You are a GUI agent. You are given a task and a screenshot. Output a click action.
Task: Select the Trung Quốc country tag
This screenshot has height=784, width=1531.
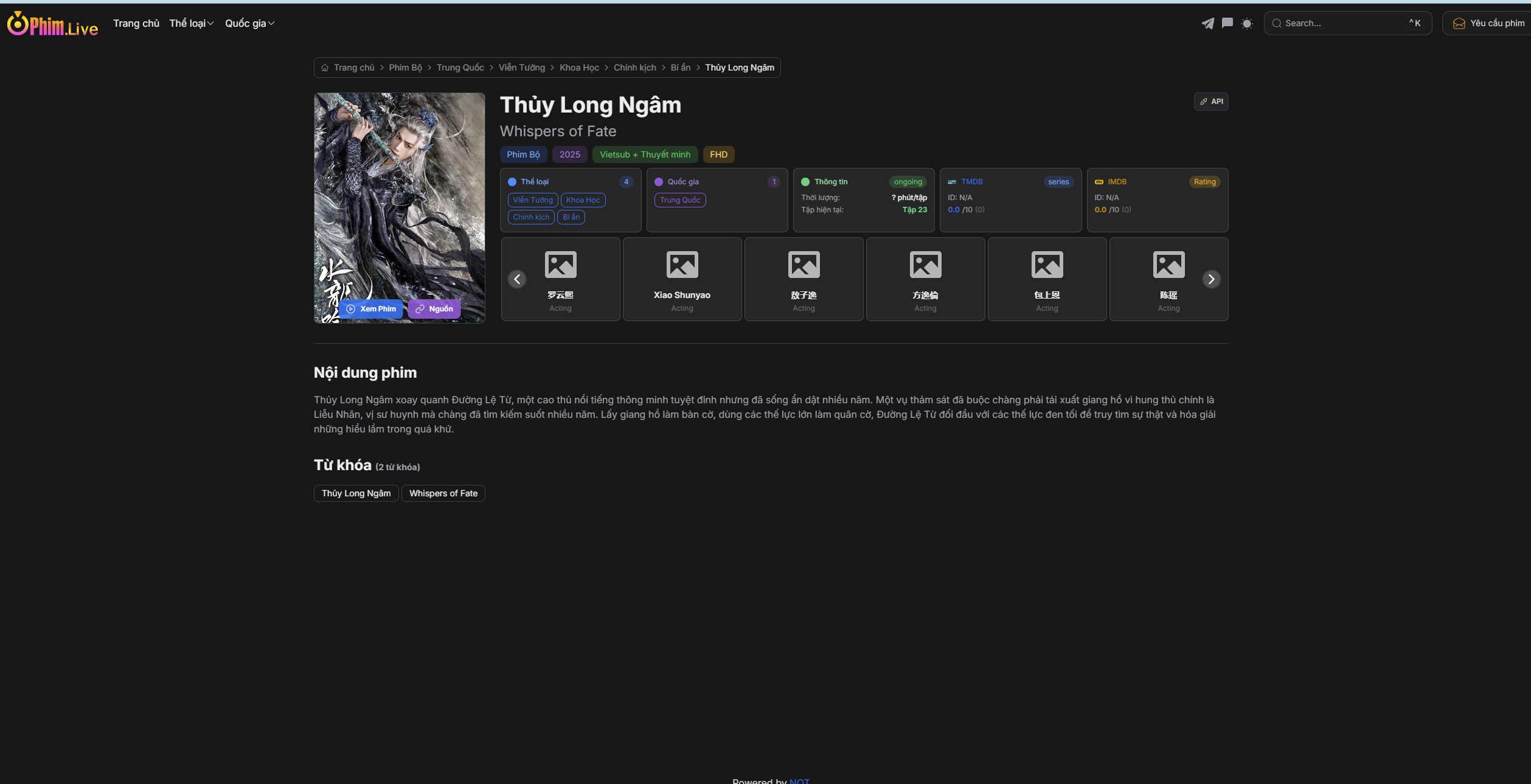pos(679,200)
